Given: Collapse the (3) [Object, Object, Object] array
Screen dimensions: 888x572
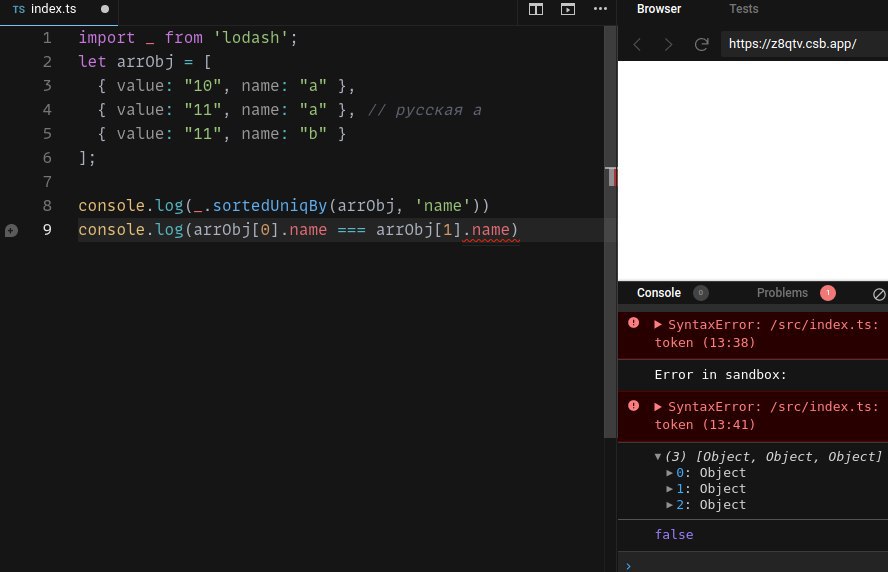Looking at the screenshot, I should [658, 456].
